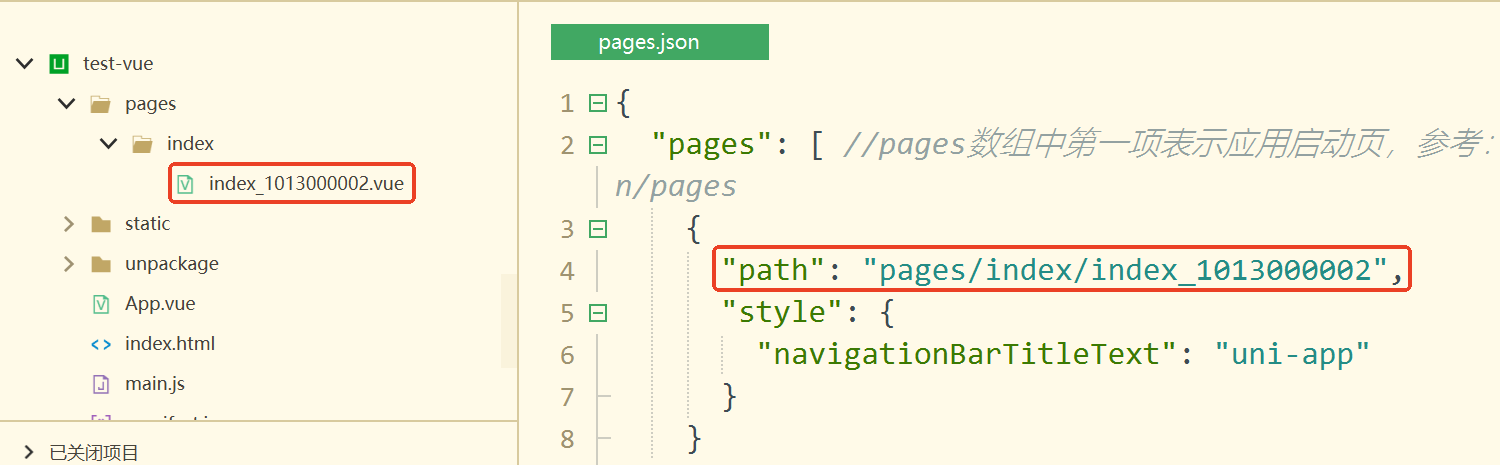The height and width of the screenshot is (465, 1500).
Task: Fold code block at line 1
Action: click(598, 103)
